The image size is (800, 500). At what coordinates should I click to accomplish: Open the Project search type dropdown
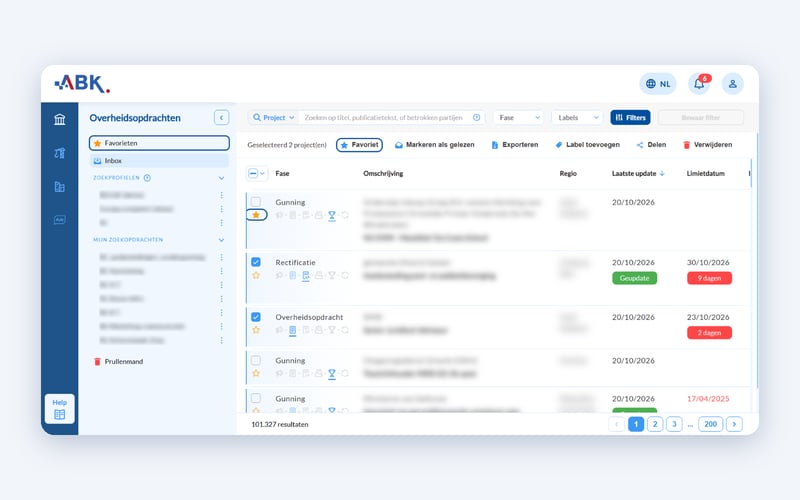274,117
